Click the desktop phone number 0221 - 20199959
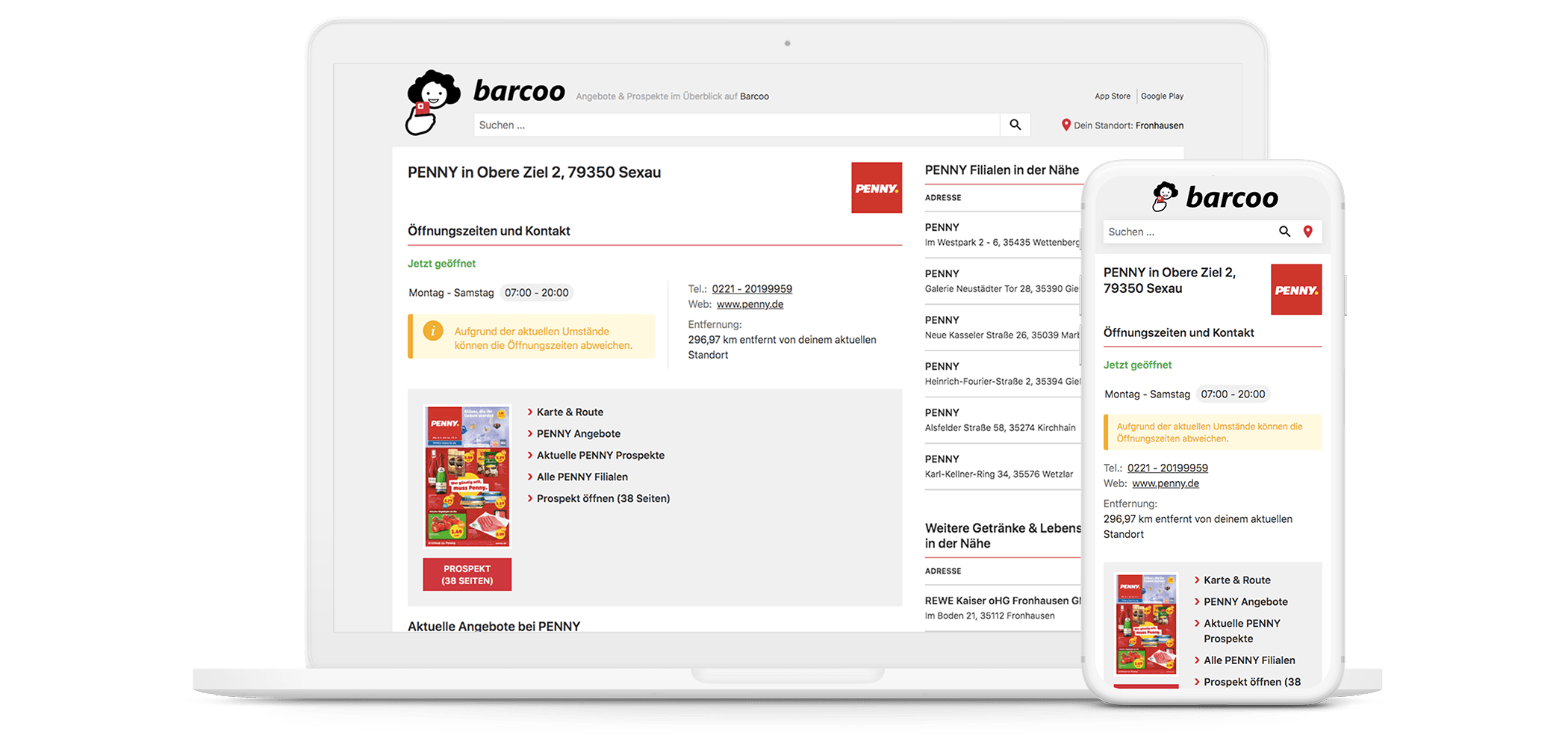 [751, 289]
